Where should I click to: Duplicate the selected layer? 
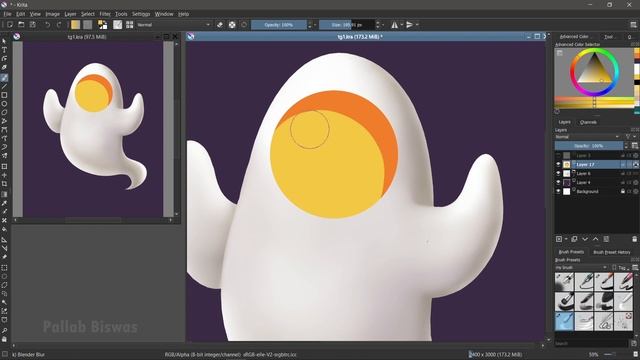(x=574, y=239)
